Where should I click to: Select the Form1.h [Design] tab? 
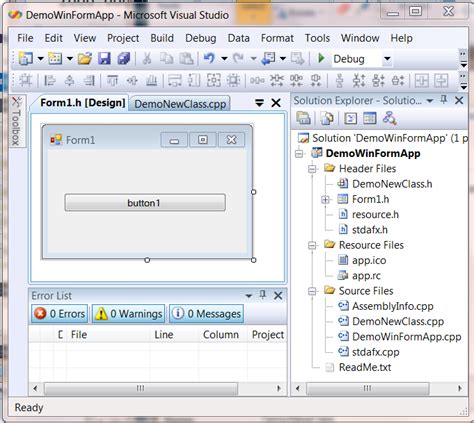point(82,103)
